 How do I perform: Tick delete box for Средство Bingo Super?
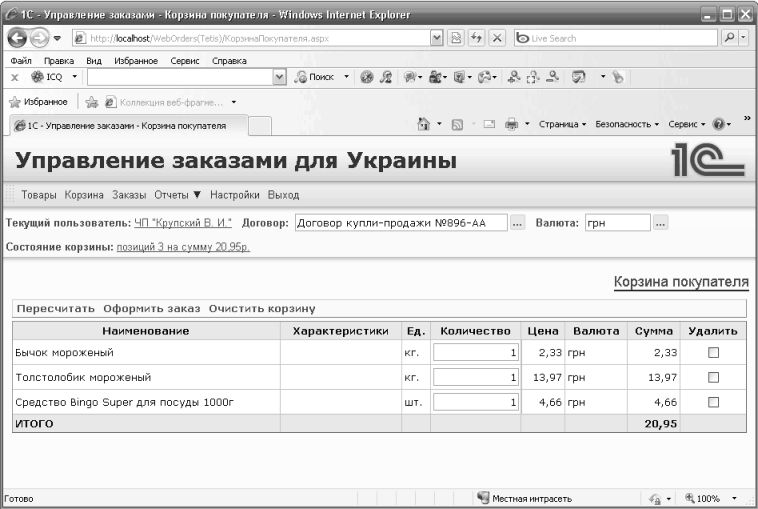(x=713, y=402)
